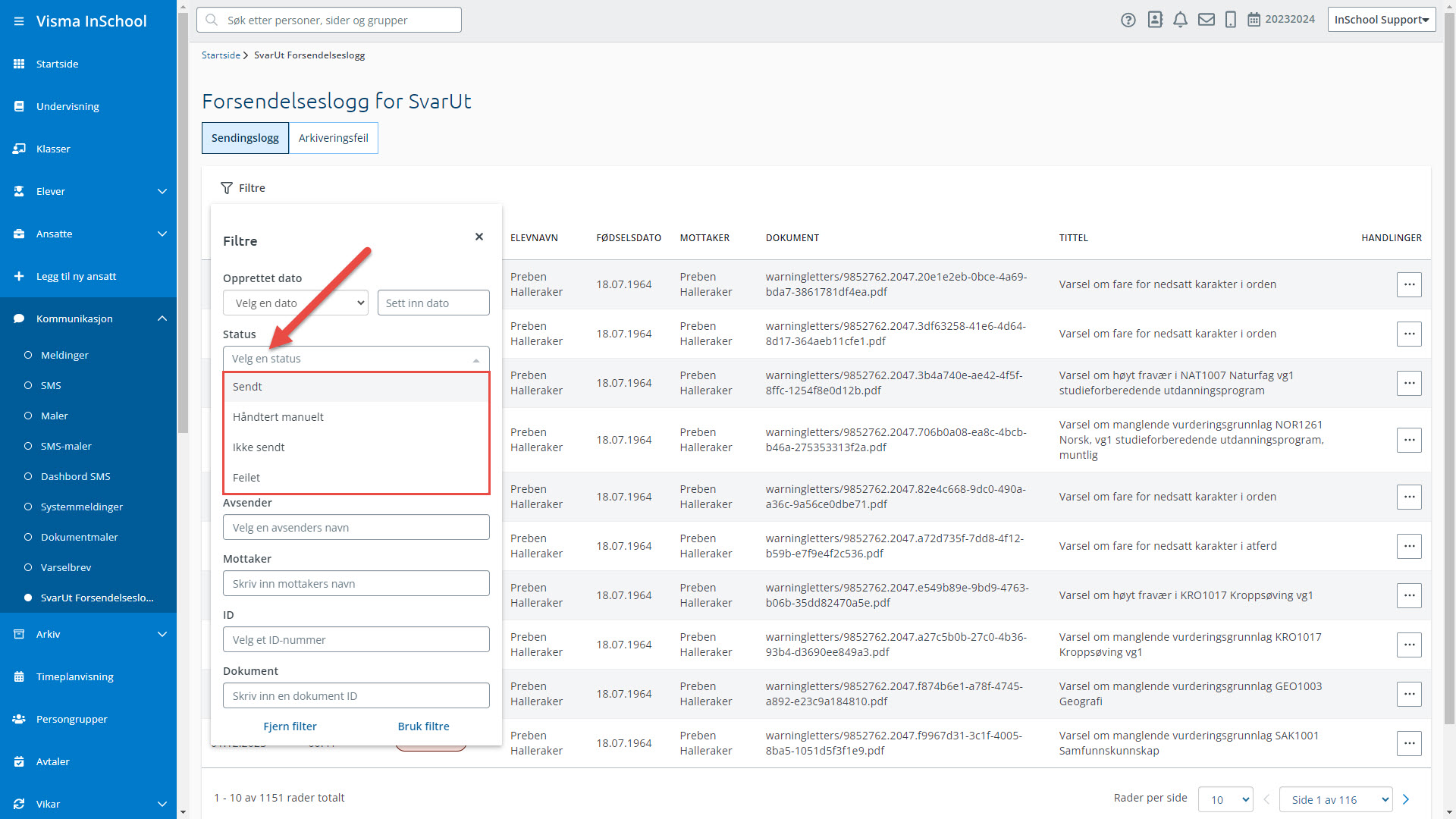1456x819 pixels.
Task: Switch to the Sendingslogg tab
Action: click(245, 138)
